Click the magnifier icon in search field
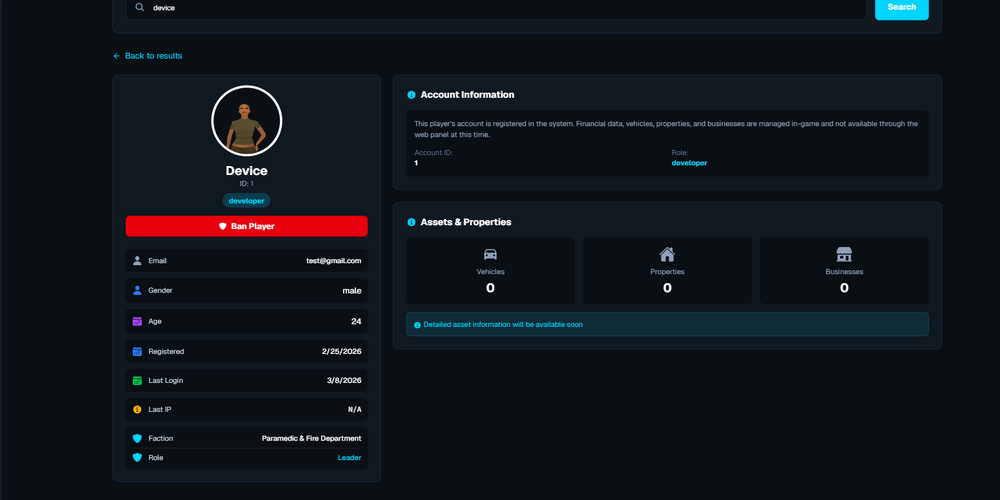Image resolution: width=1000 pixels, height=500 pixels. [x=140, y=8]
